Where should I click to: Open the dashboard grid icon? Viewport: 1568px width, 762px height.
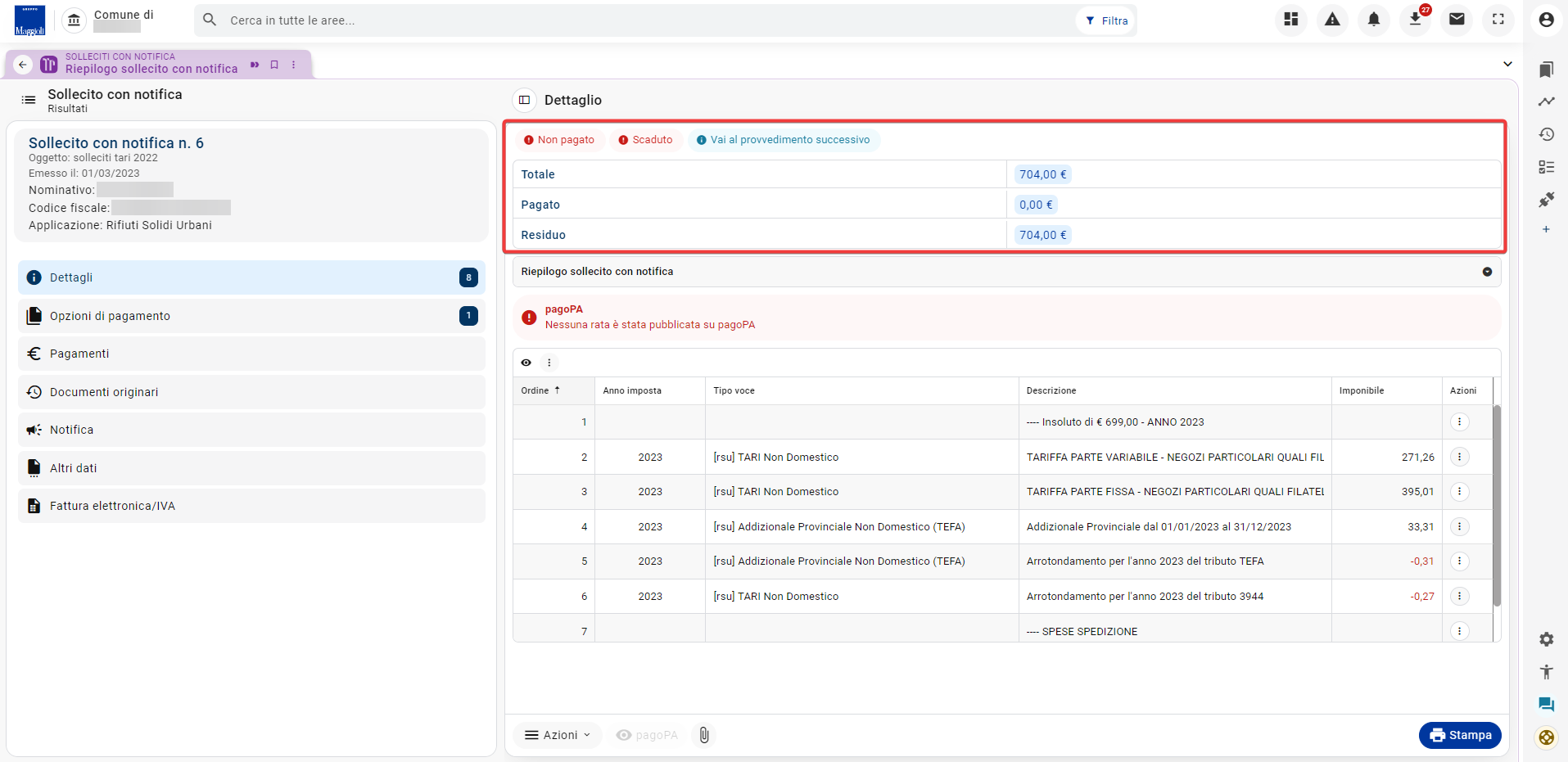click(1291, 19)
